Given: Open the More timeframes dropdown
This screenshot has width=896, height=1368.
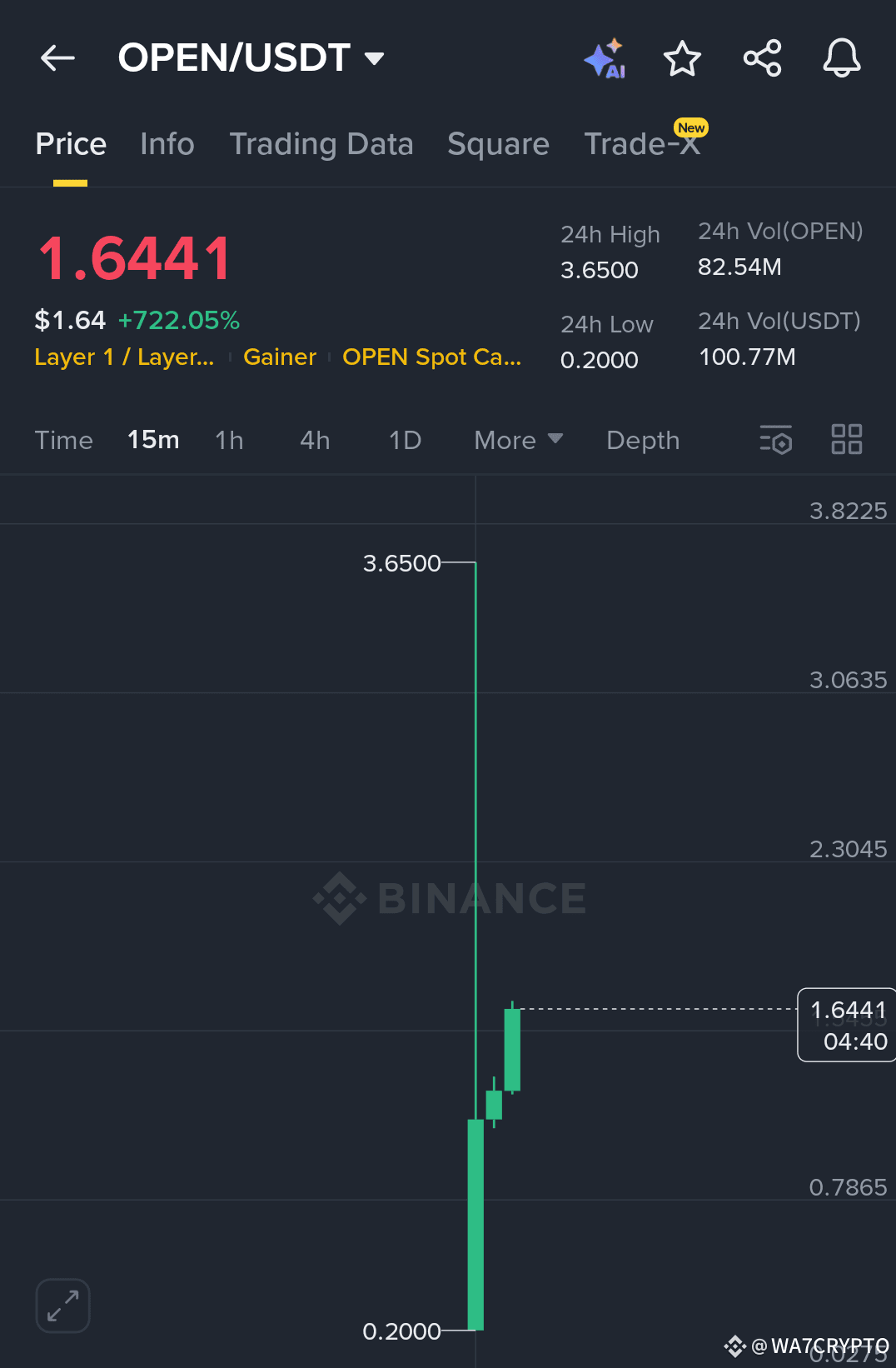Looking at the screenshot, I should pos(518,440).
